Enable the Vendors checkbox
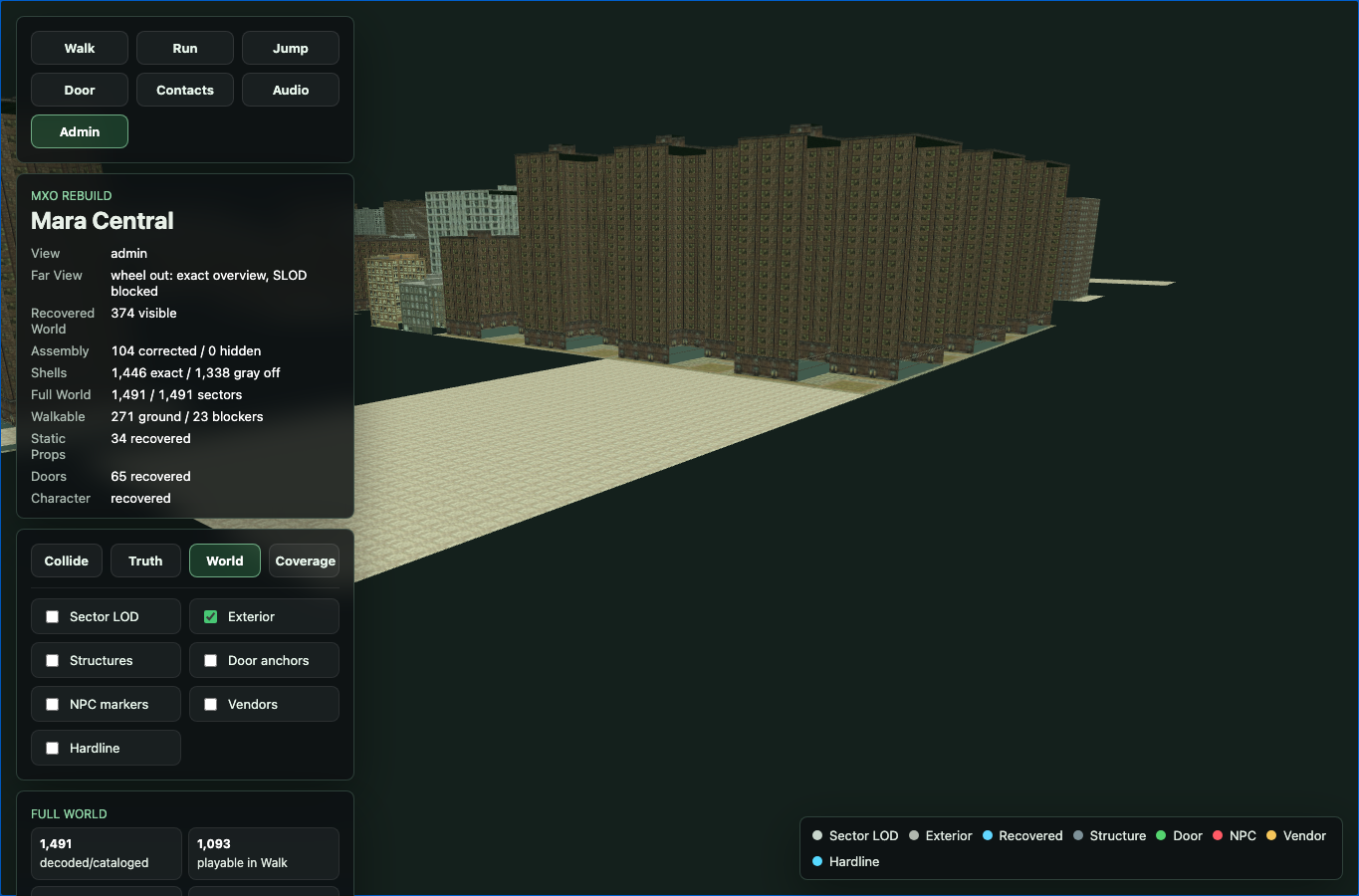This screenshot has height=896, width=1359. [211, 704]
